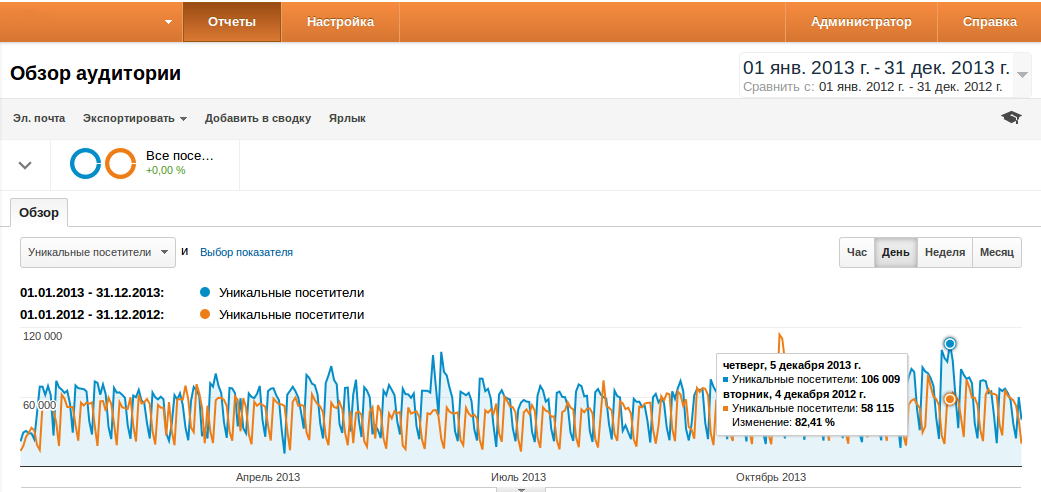Switch the chart to Месяц view
Image resolution: width=1041 pixels, height=492 pixels.
(x=996, y=253)
